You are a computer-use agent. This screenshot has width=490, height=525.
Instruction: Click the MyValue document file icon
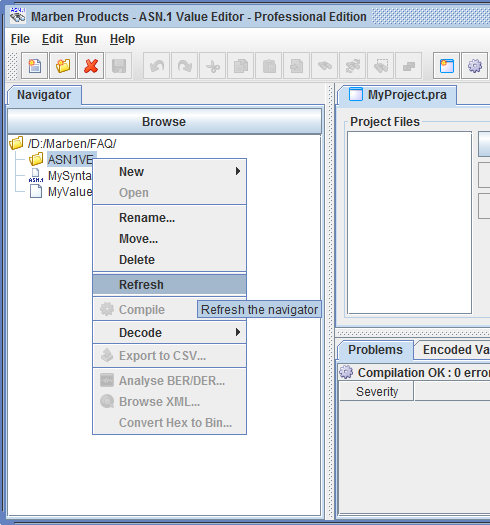pos(36,192)
